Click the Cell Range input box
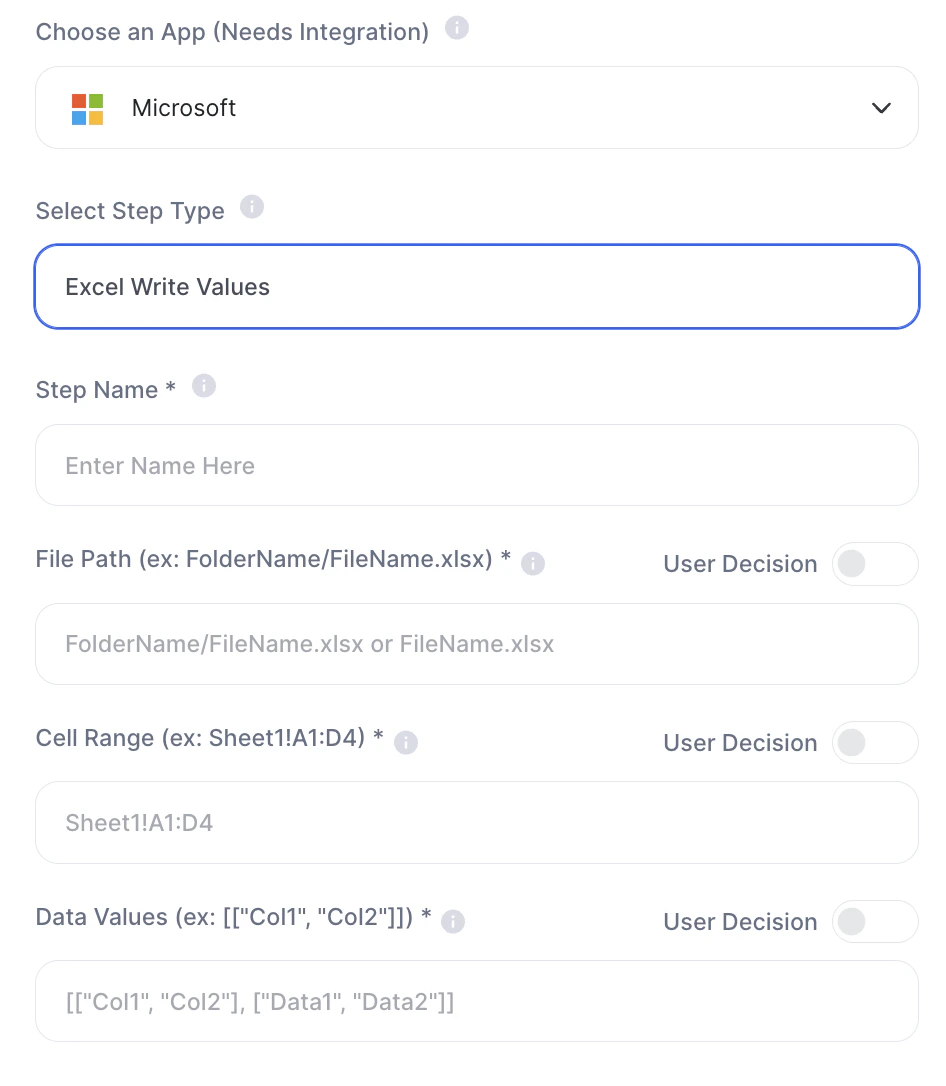Viewport: 946px width, 1086px height. [x=476, y=823]
